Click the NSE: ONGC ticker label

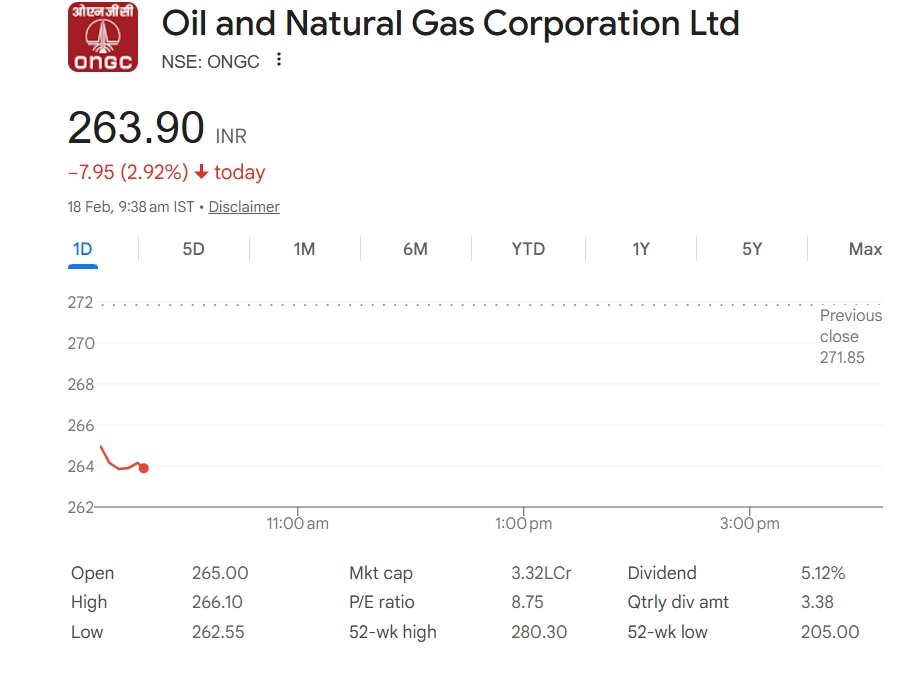[210, 61]
